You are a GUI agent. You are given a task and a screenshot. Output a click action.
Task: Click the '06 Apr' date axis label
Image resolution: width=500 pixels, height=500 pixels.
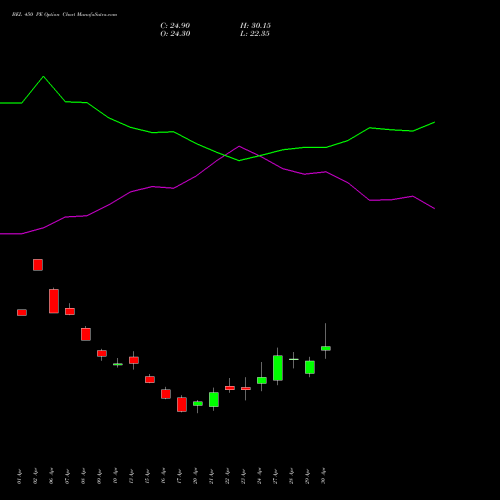click(51, 476)
